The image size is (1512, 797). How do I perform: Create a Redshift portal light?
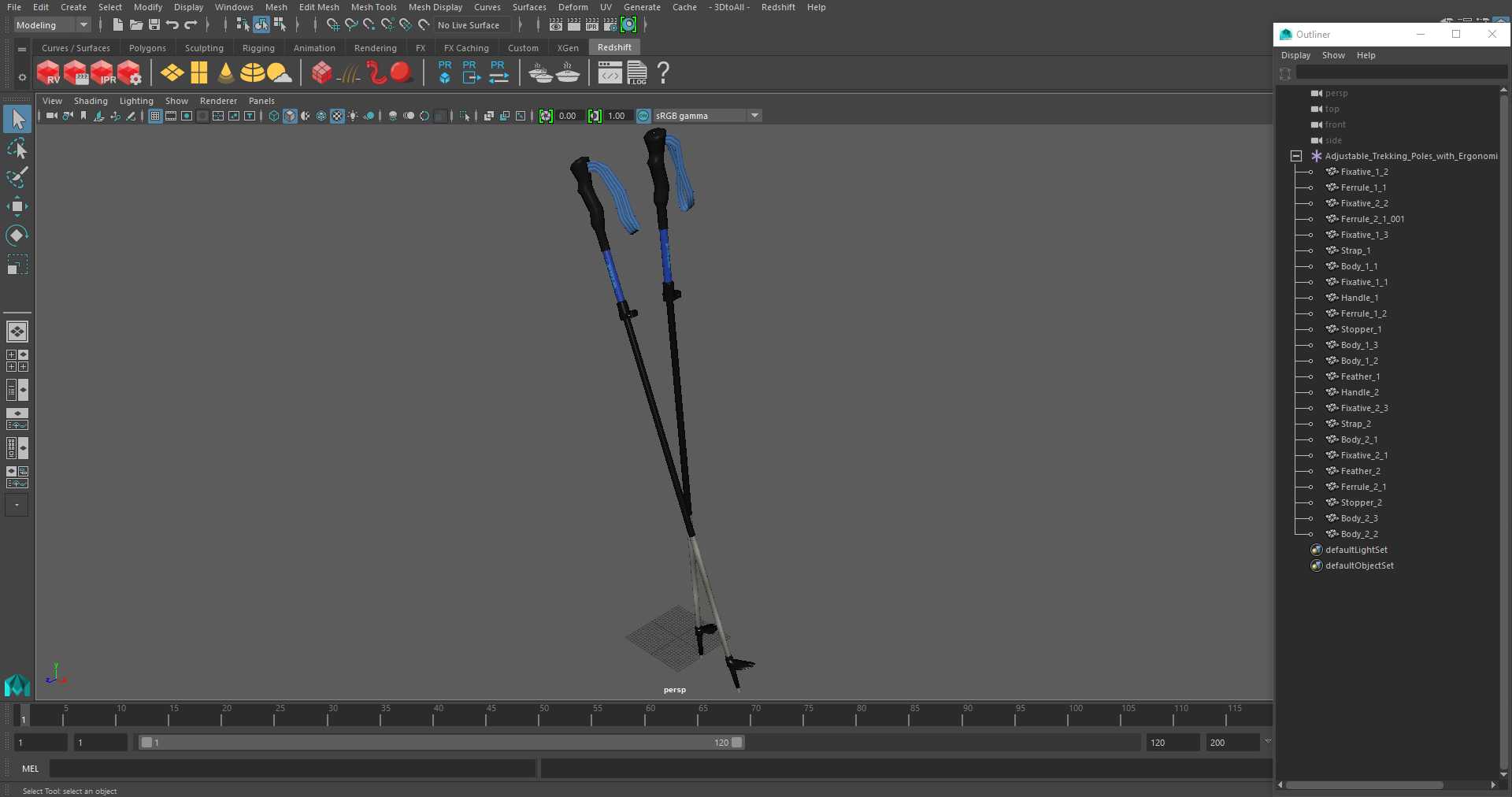pyautogui.click(x=199, y=73)
